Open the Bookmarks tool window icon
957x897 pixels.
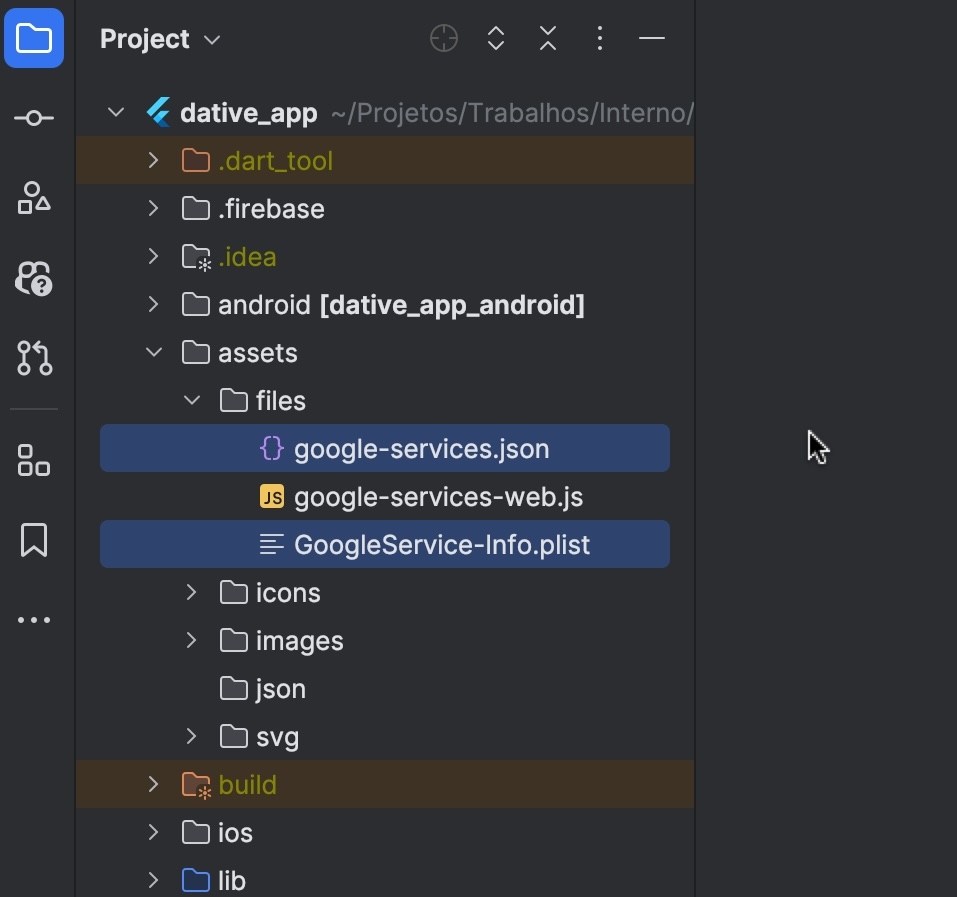[x=34, y=540]
